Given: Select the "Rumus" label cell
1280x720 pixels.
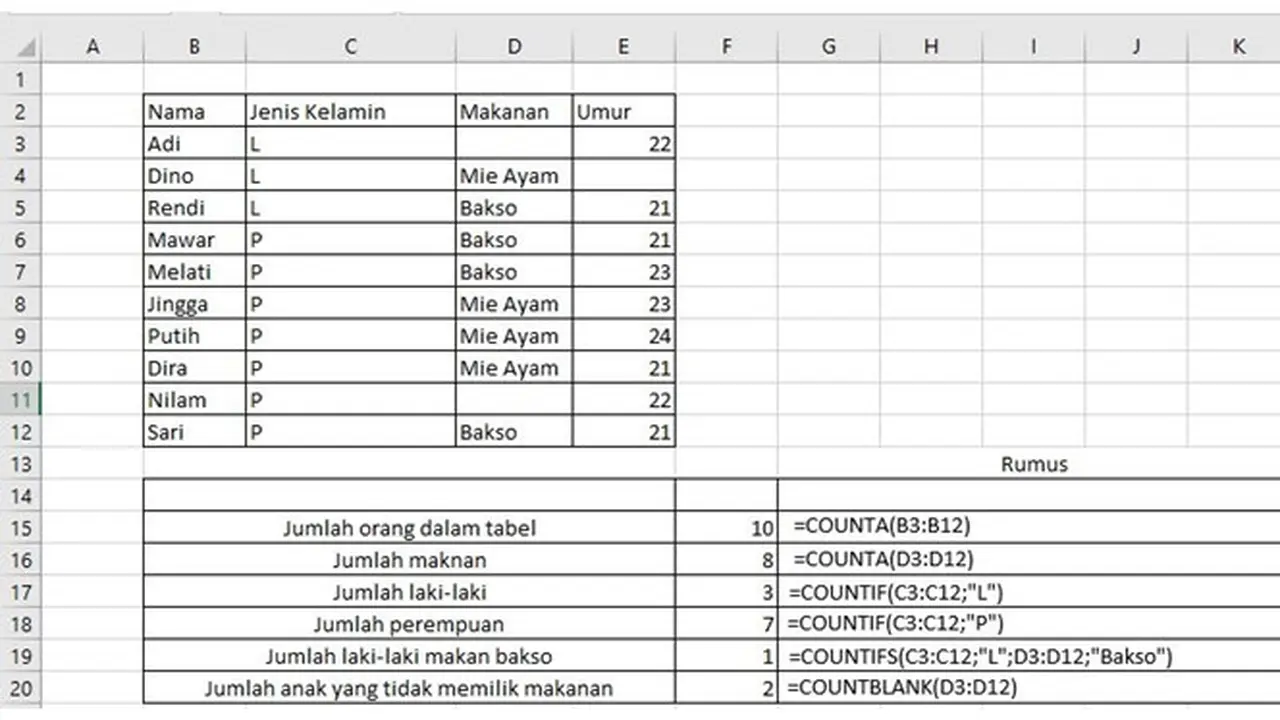Looking at the screenshot, I should tap(1033, 464).
